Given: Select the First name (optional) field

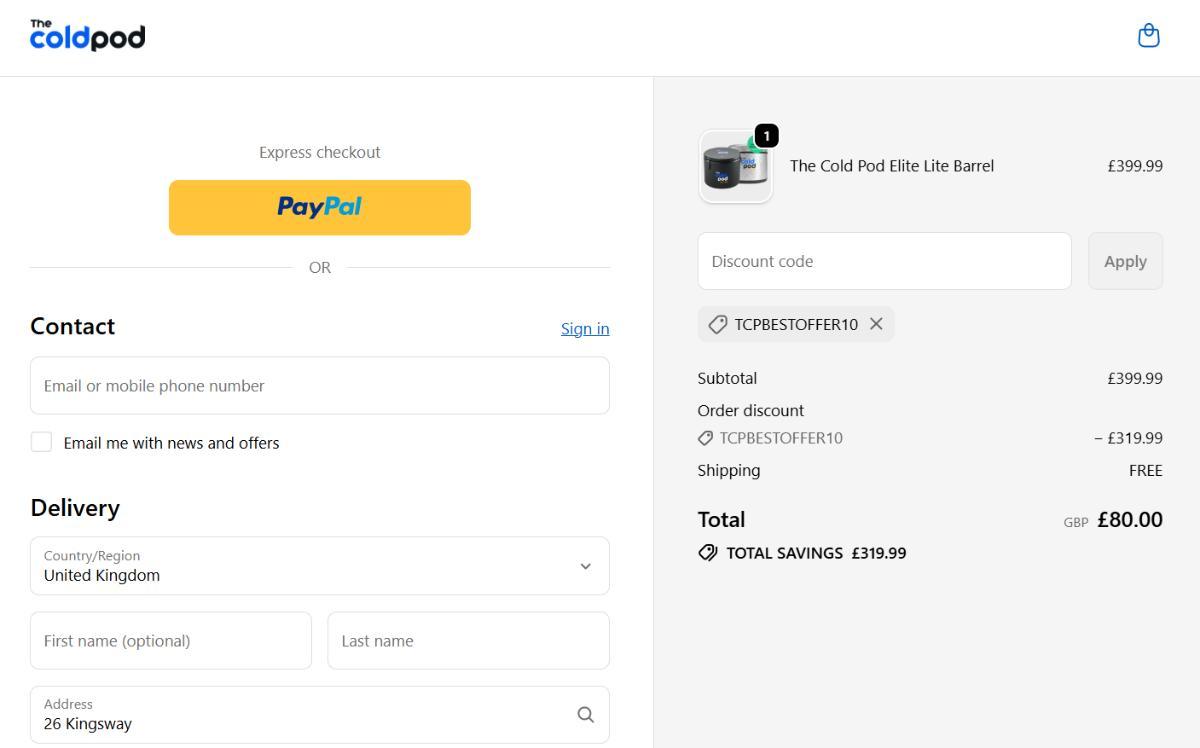Looking at the screenshot, I should 171,641.
